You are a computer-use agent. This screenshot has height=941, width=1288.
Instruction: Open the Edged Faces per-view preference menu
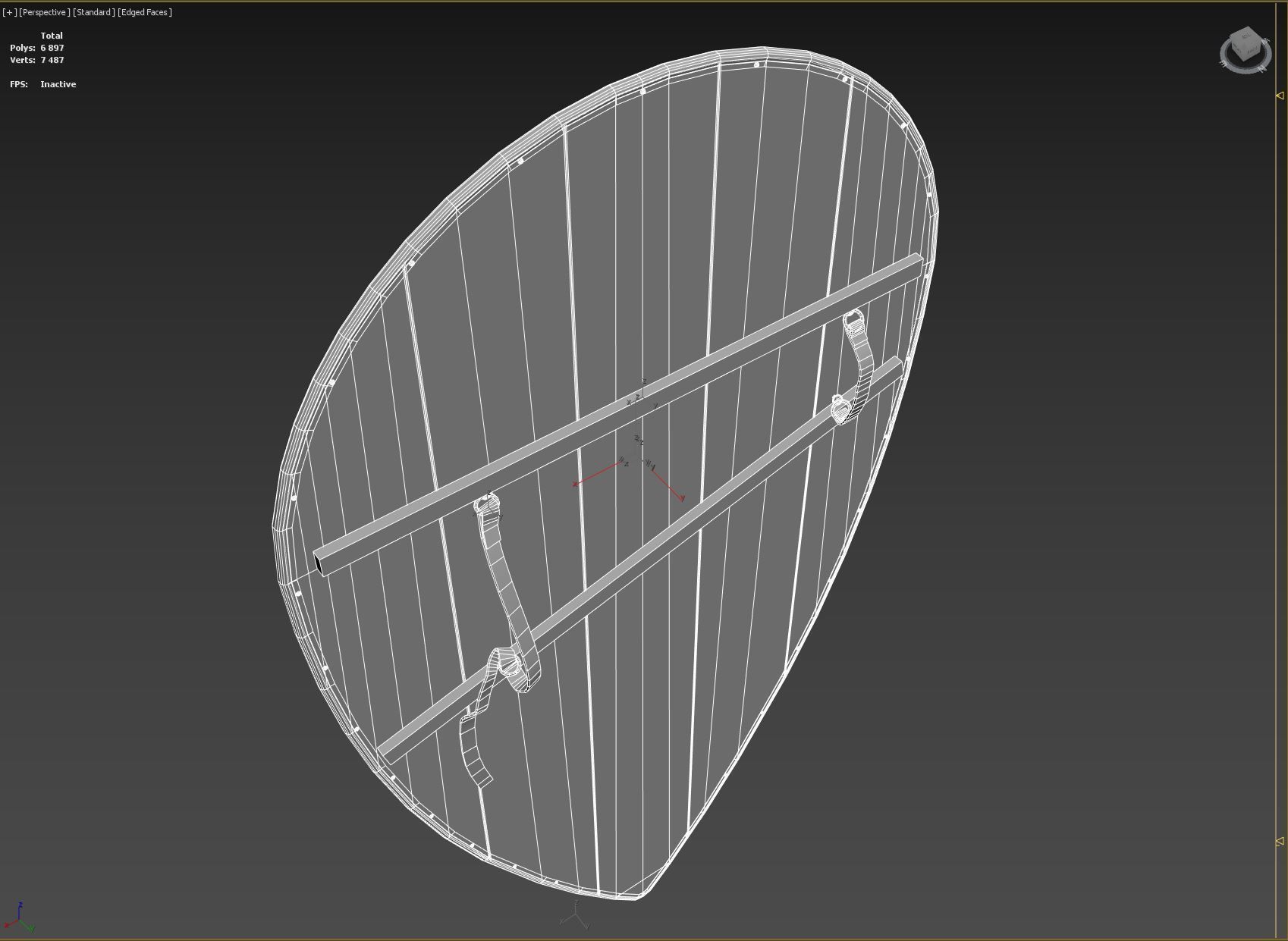145,12
